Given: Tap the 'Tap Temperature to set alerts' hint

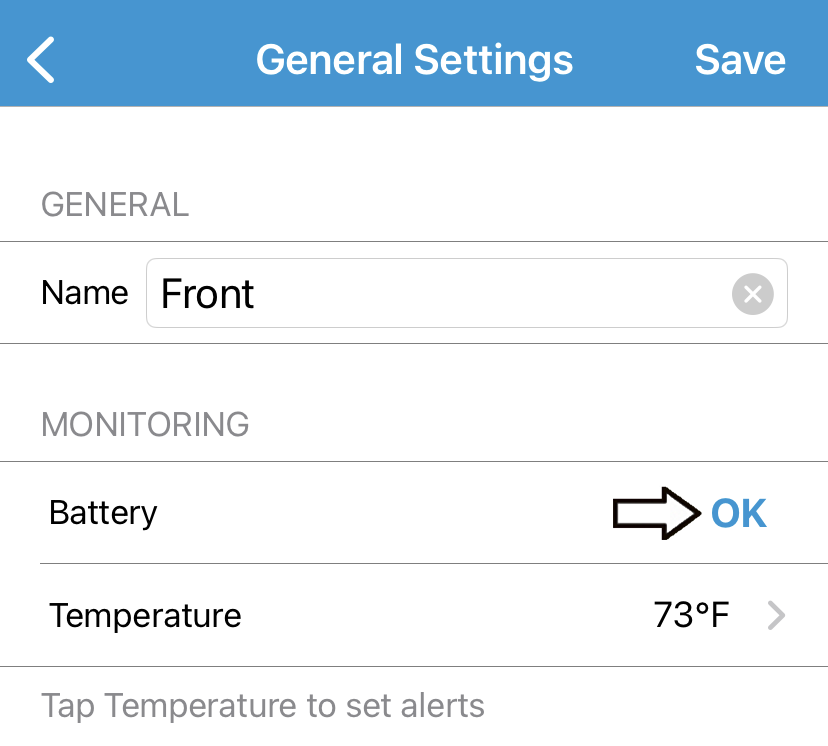Looking at the screenshot, I should [262, 706].
